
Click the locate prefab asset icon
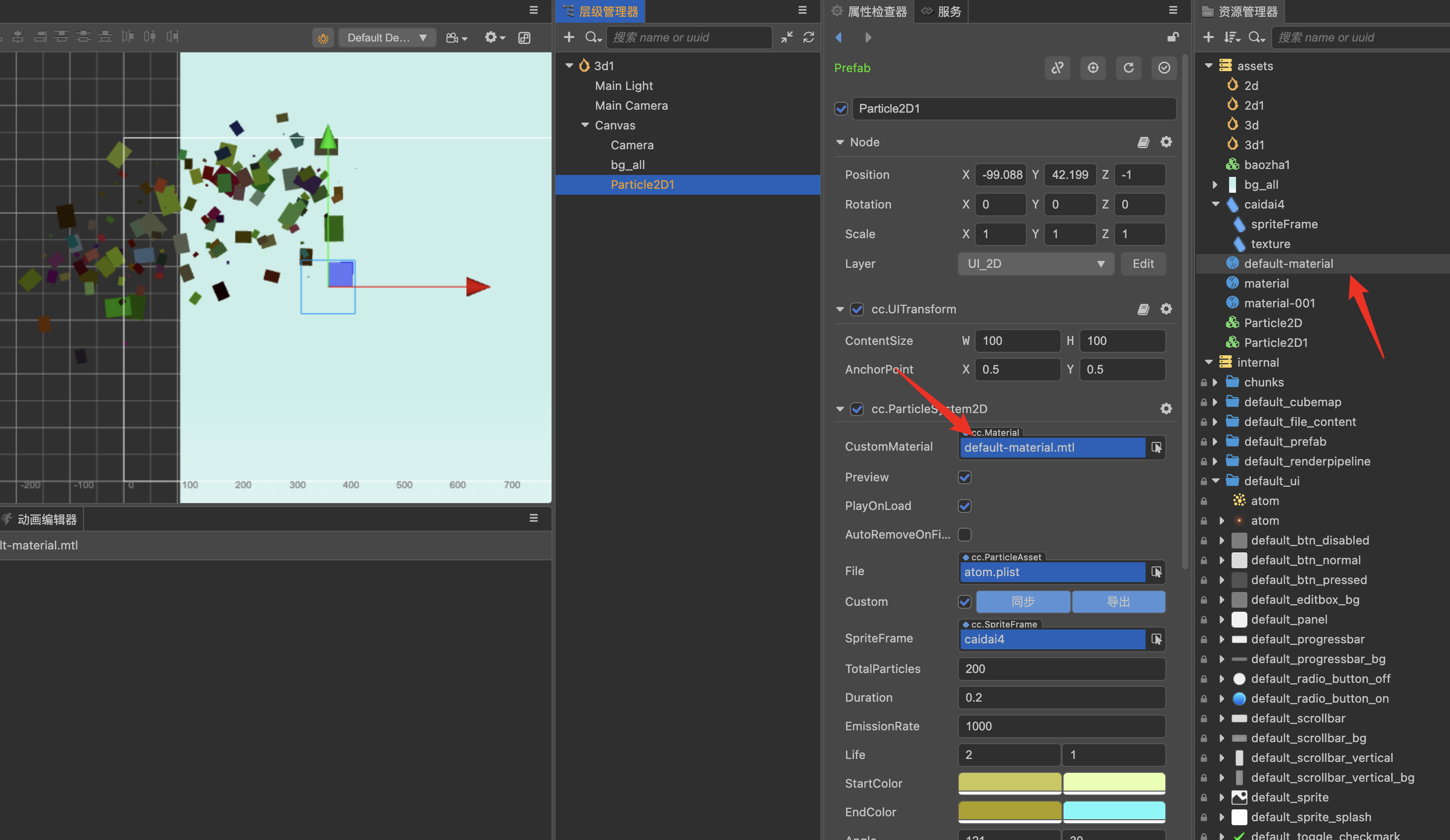pos(1093,68)
